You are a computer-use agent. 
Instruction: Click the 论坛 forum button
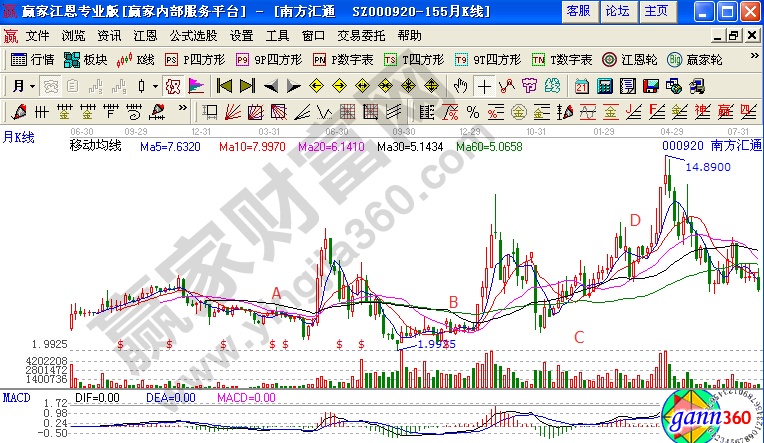tap(618, 11)
